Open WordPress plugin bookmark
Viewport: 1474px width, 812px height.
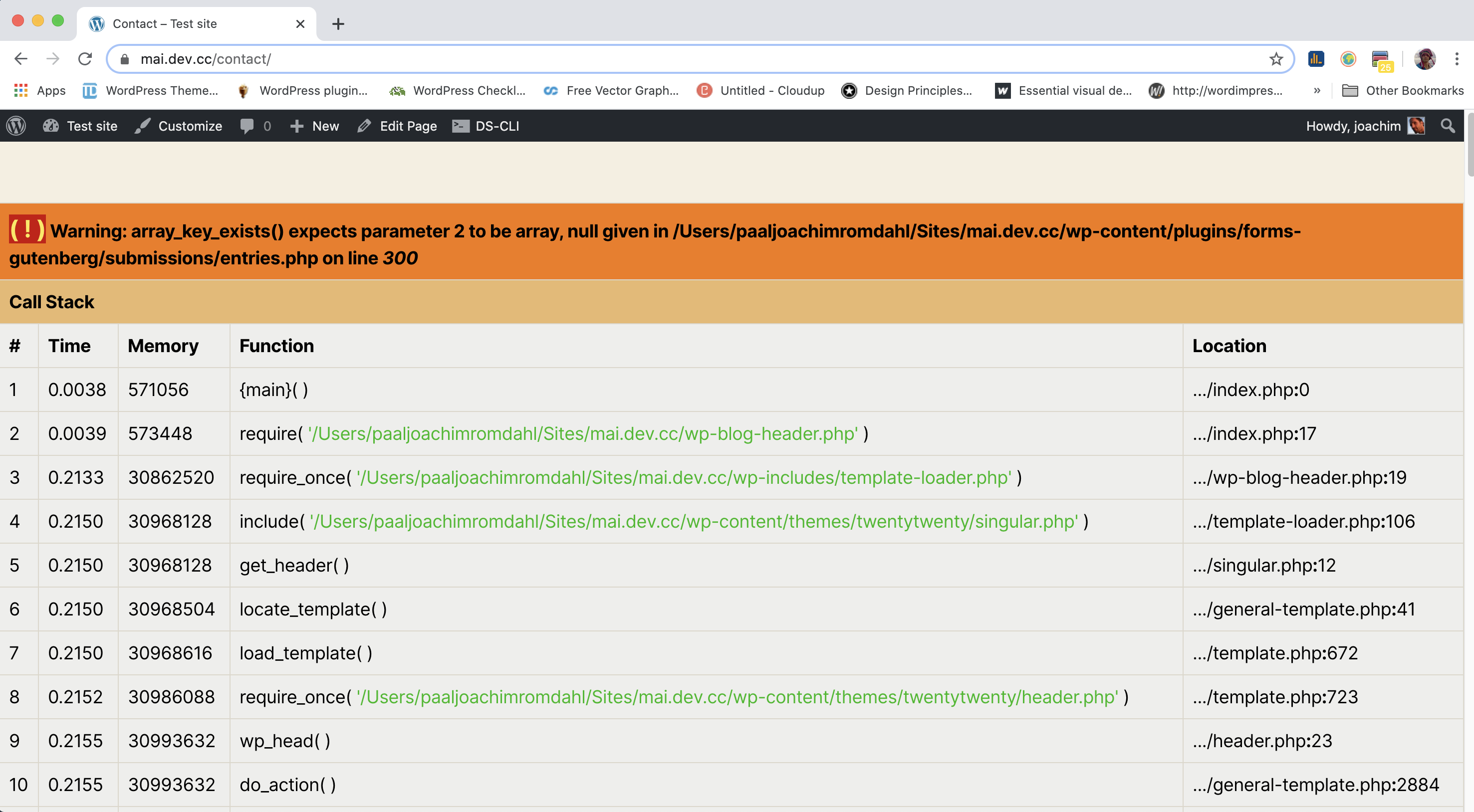(x=303, y=90)
